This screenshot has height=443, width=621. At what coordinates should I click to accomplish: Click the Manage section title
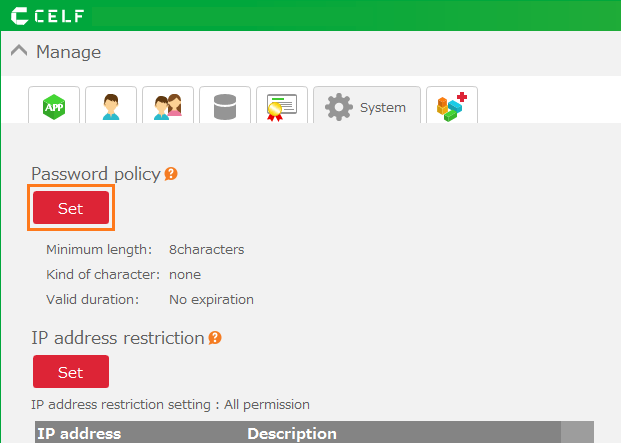pyautogui.click(x=68, y=52)
